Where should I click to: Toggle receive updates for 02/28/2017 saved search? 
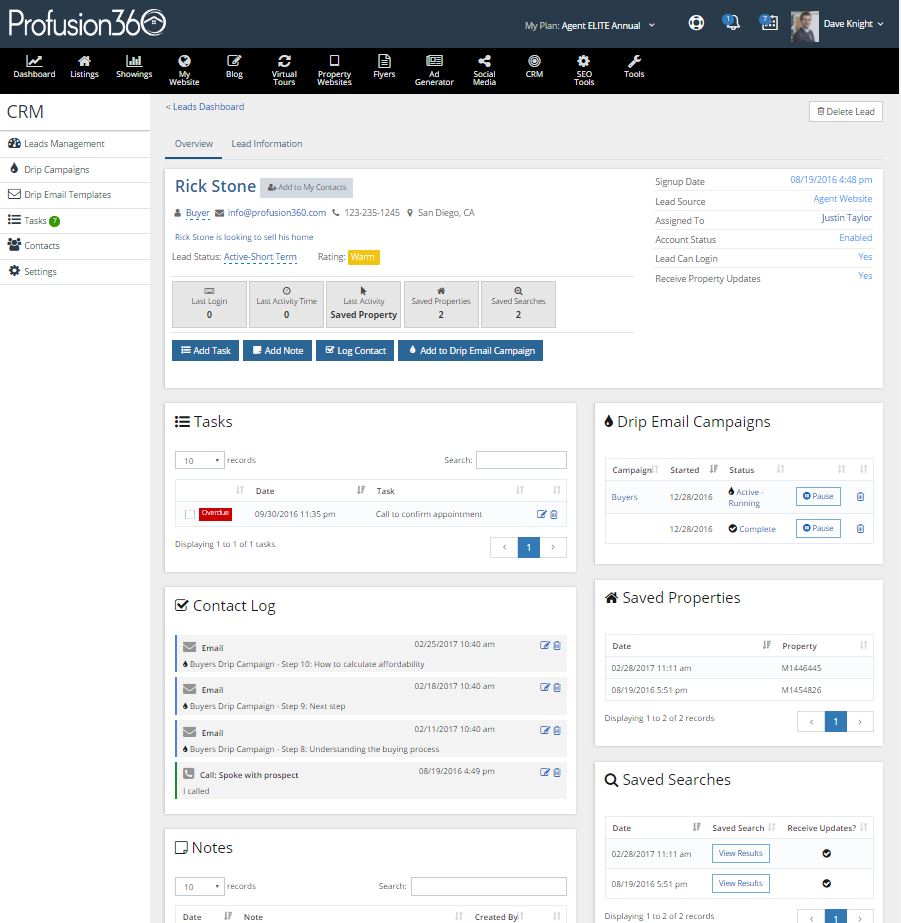tap(826, 853)
